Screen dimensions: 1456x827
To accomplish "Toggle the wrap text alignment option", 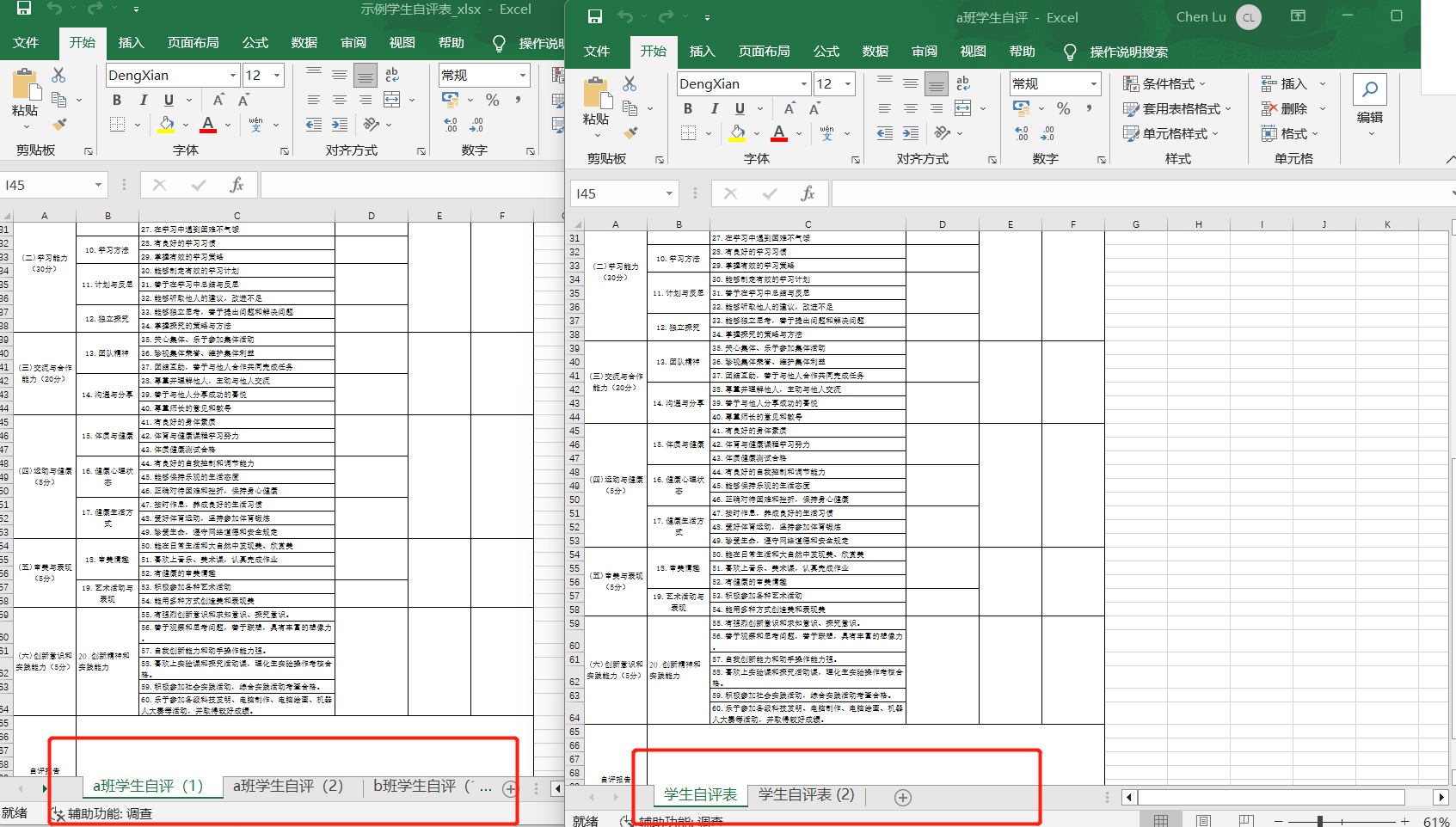I will click(x=963, y=83).
